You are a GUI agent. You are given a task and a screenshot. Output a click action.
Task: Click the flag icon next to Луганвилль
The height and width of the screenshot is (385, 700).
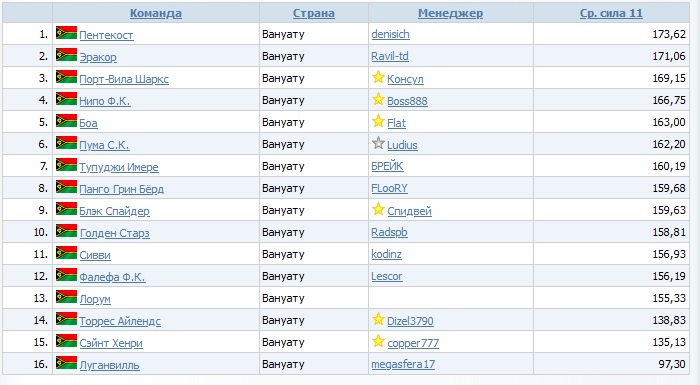[x=67, y=363]
